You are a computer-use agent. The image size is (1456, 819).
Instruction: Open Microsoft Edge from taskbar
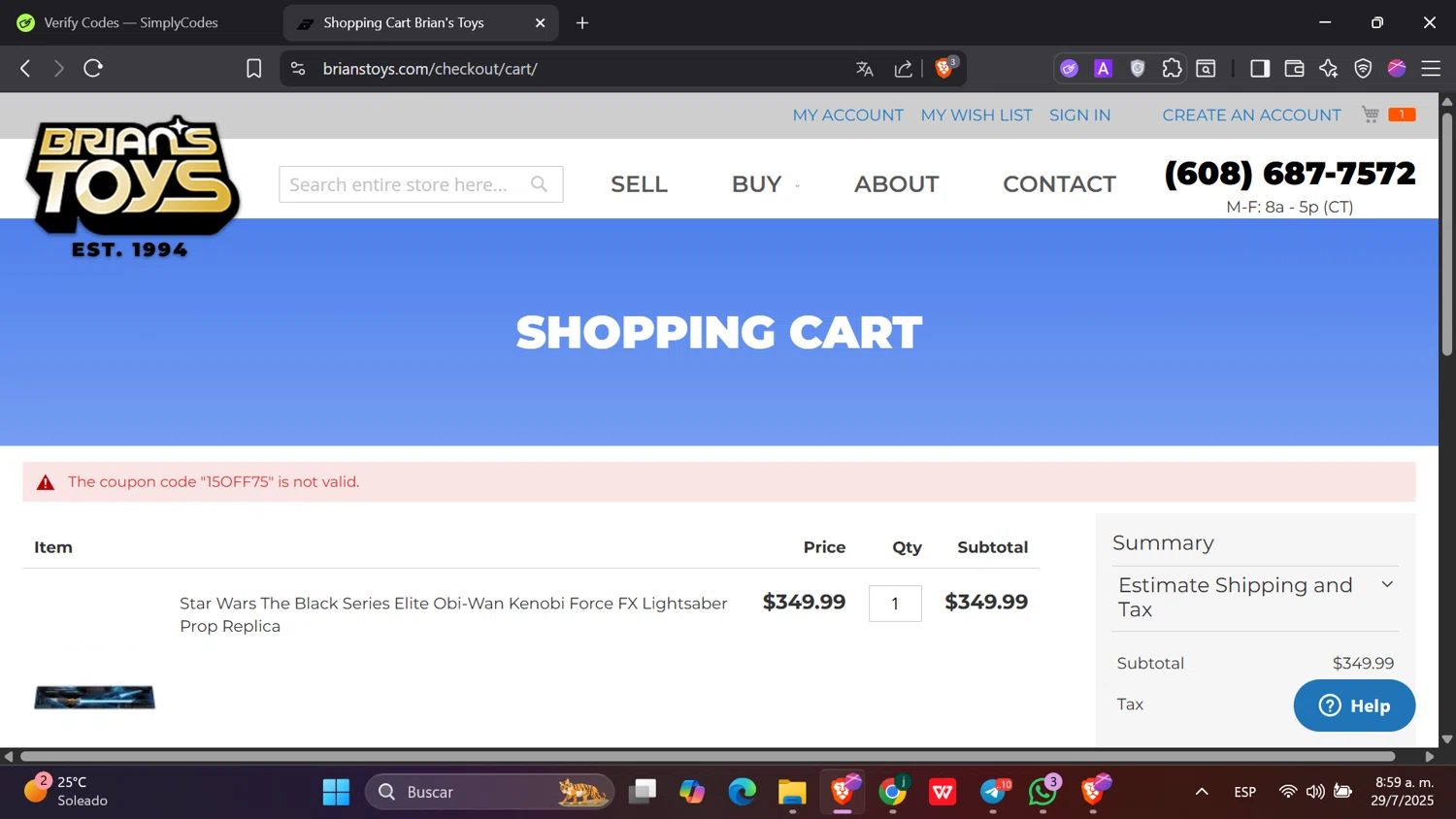point(743,792)
